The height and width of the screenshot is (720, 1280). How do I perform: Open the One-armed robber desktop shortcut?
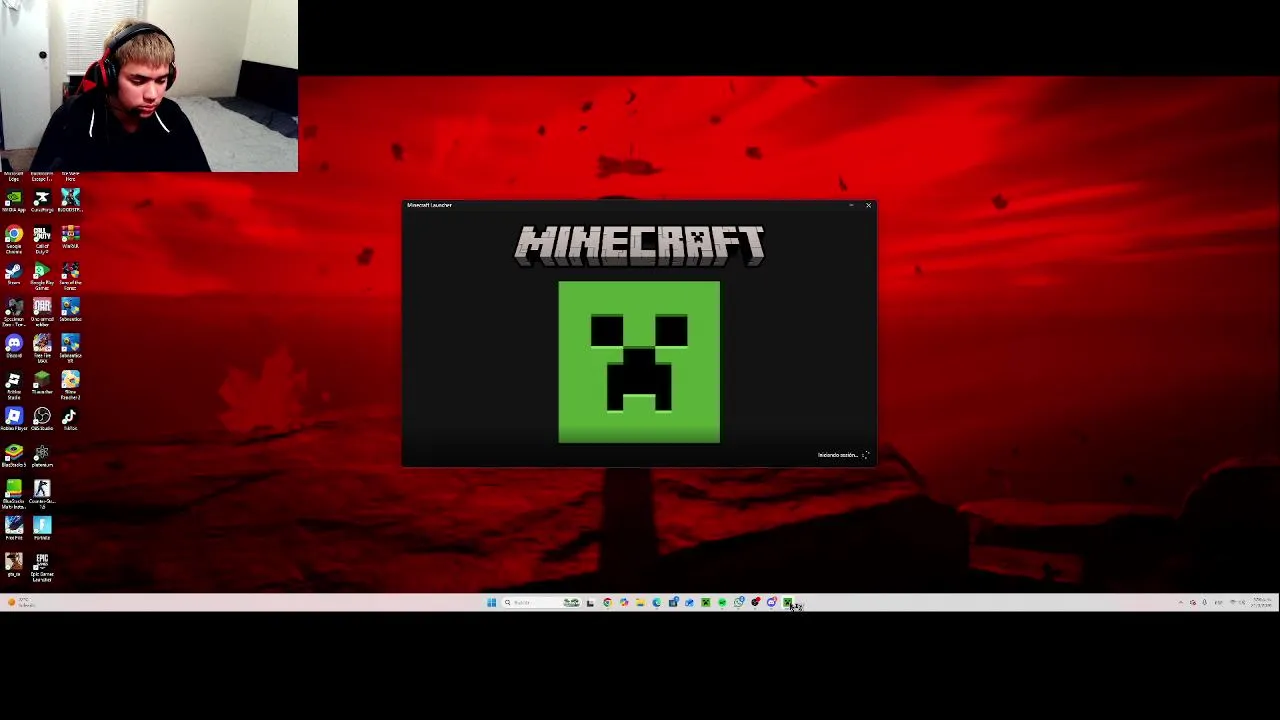click(42, 313)
